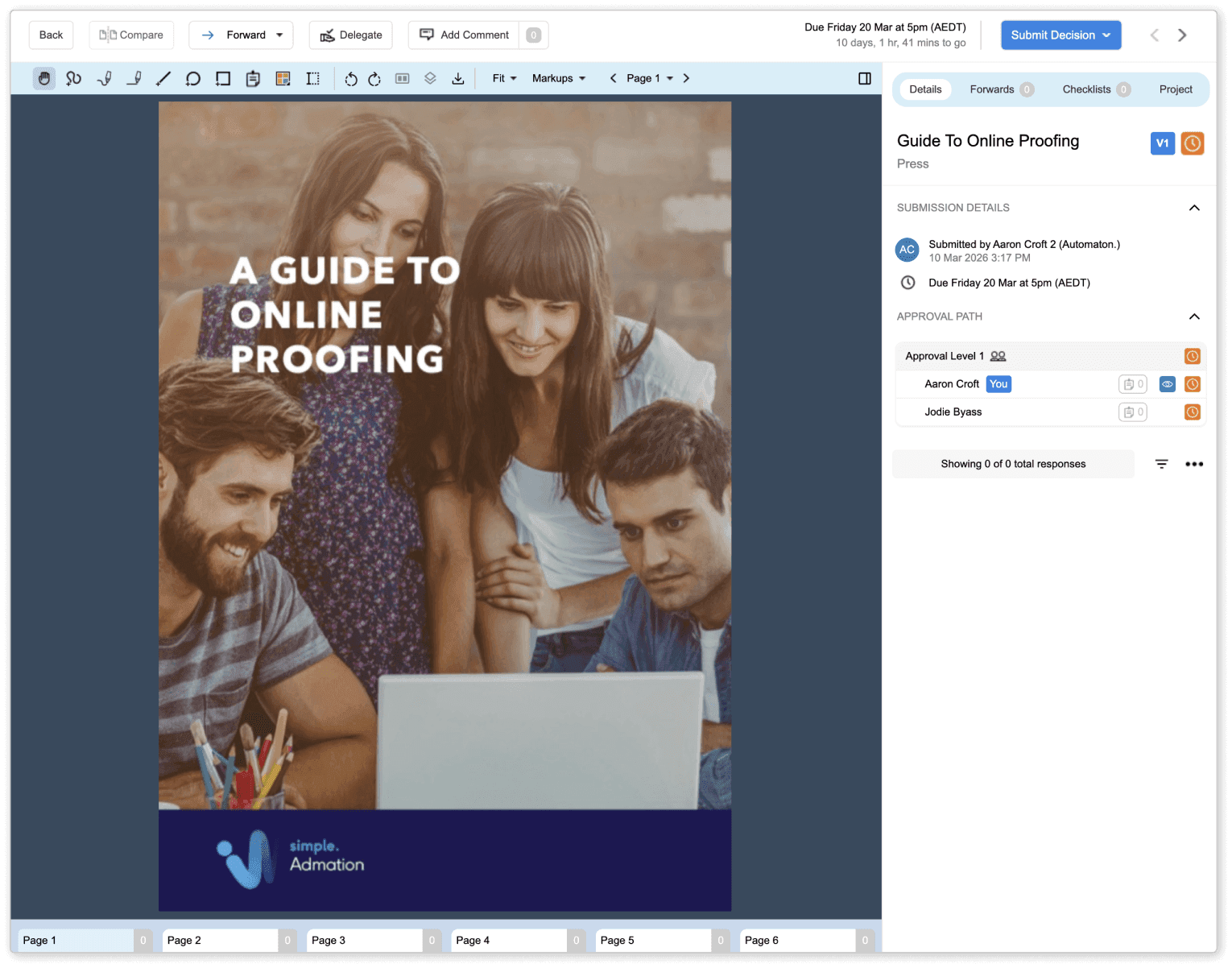Select the sticky note tool
This screenshot has height=968, width=1232.
click(253, 78)
